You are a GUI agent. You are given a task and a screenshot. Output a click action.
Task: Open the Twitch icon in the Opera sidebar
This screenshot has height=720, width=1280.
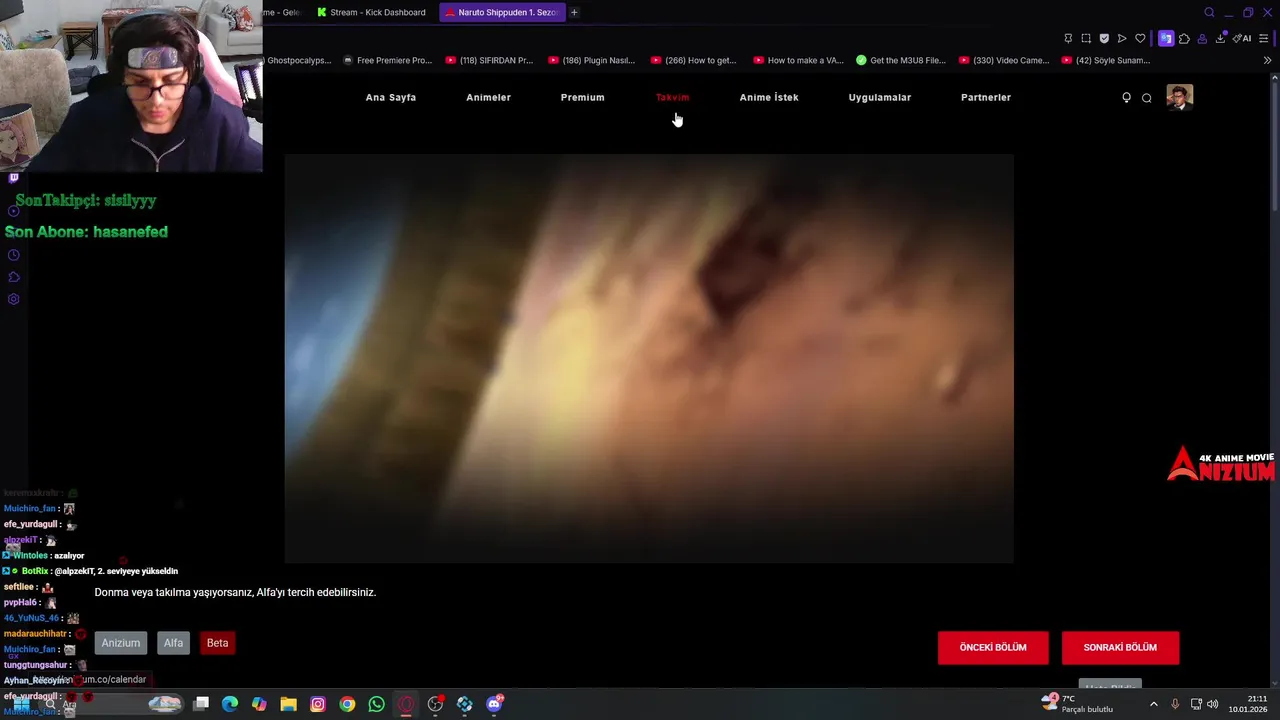13,178
